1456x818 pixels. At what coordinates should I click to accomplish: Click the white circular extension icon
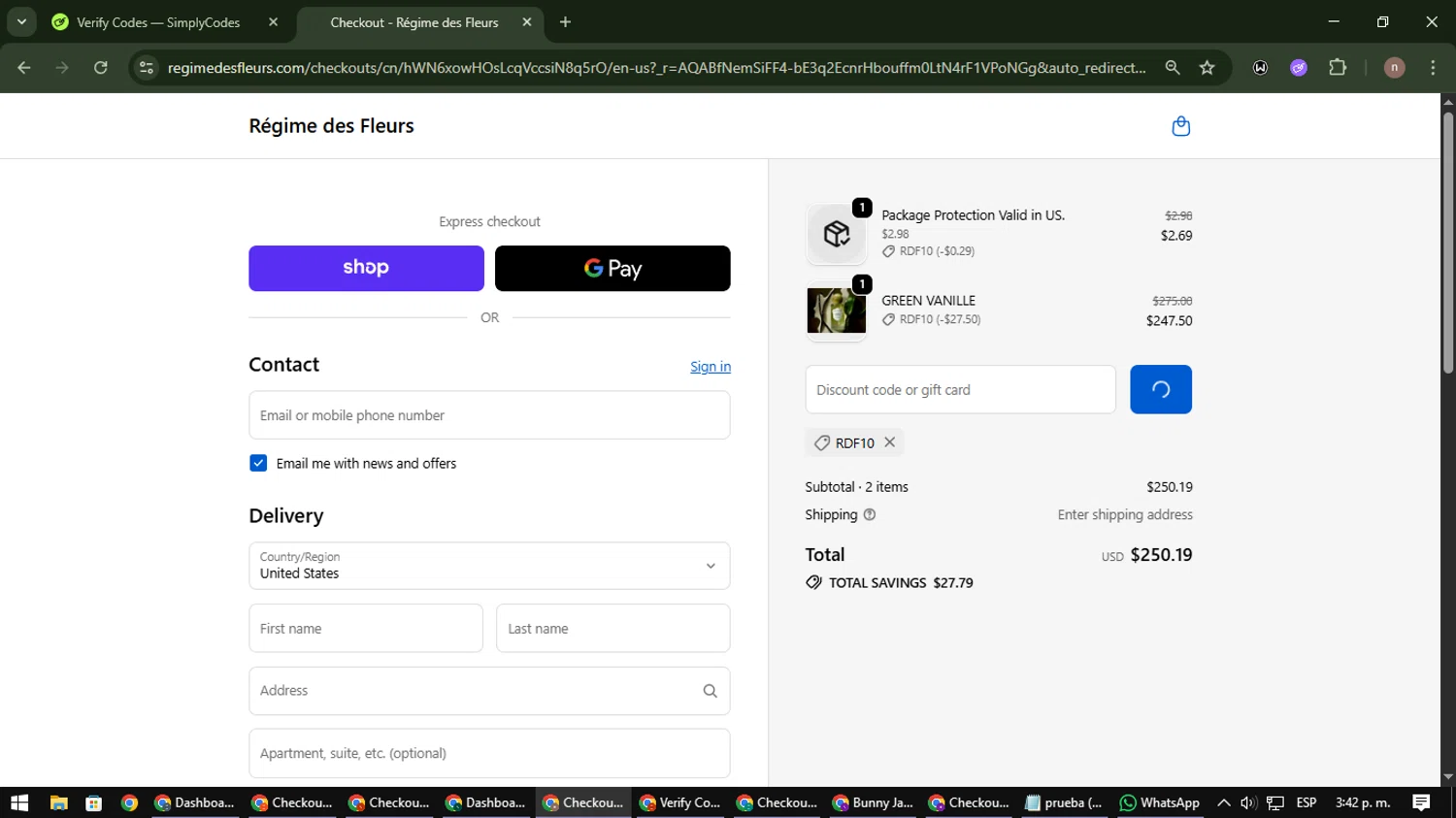click(1260, 68)
